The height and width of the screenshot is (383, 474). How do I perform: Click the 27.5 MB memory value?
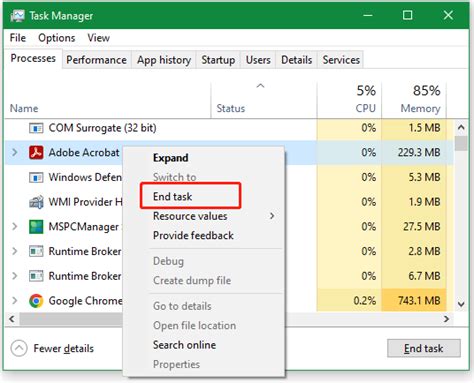click(422, 227)
